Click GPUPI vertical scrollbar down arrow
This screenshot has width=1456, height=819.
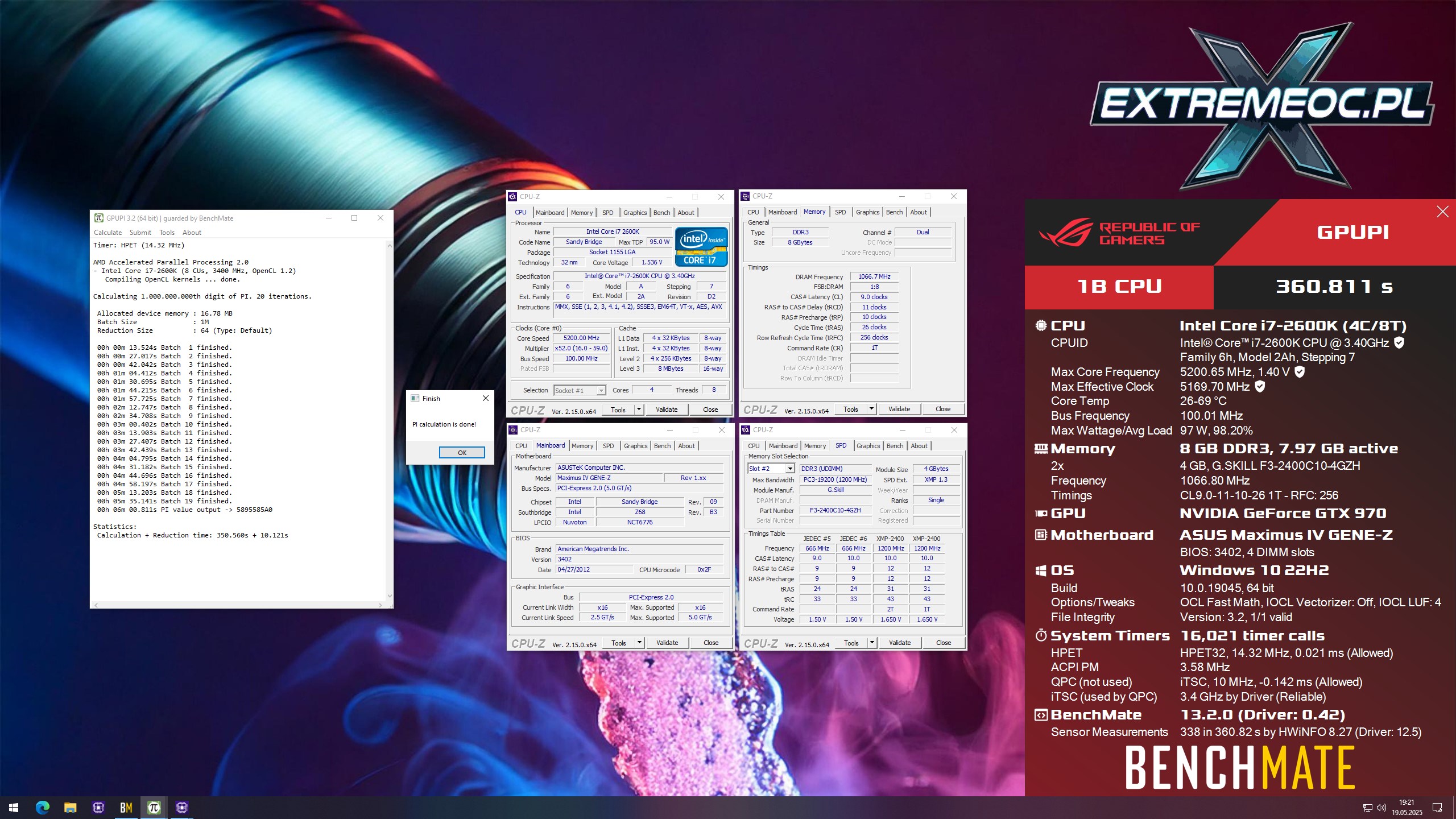click(x=390, y=595)
